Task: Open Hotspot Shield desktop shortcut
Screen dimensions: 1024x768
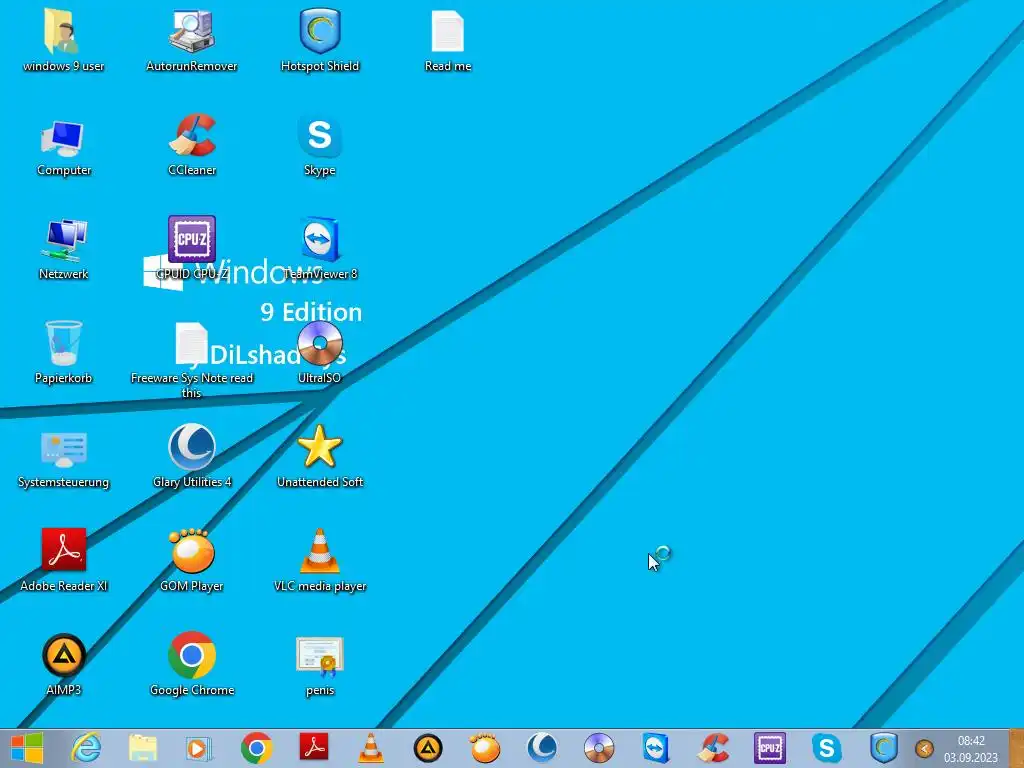Action: (x=319, y=40)
